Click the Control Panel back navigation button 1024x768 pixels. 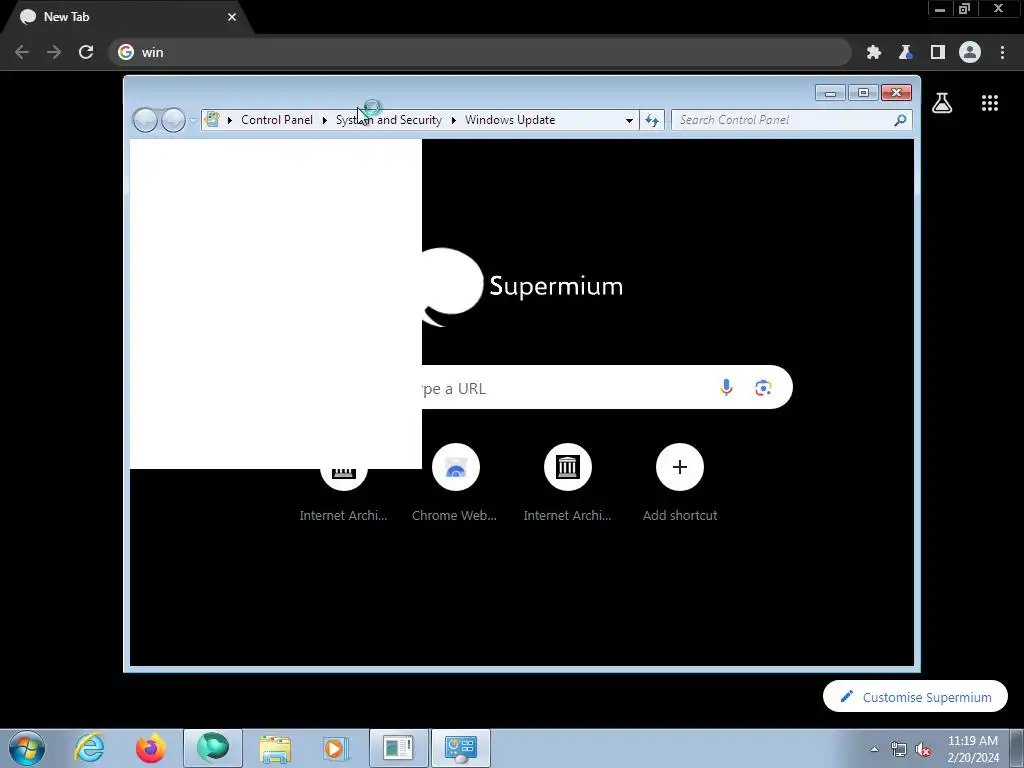pos(145,120)
